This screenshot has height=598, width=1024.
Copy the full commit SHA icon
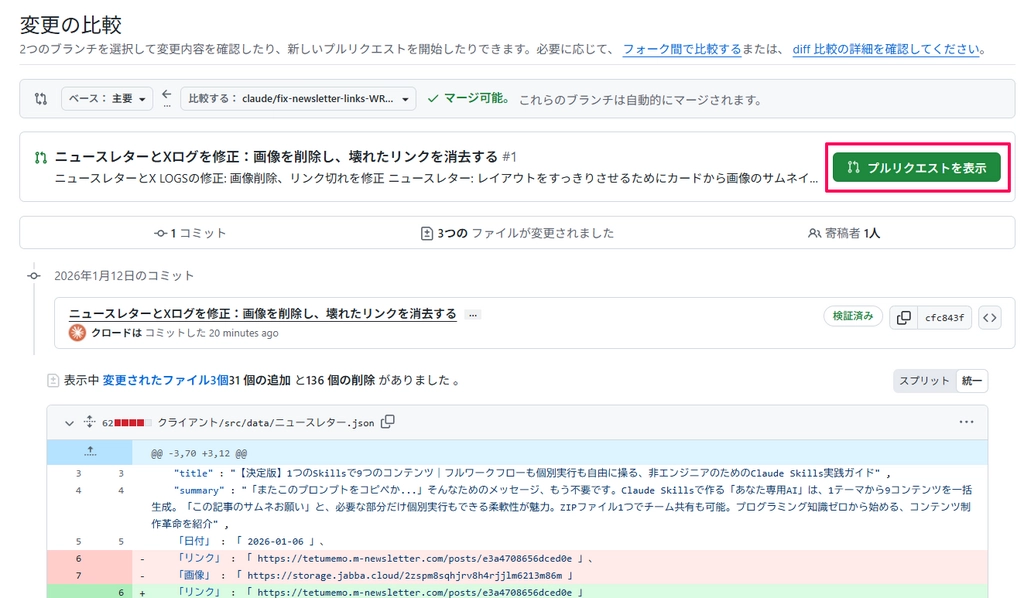(904, 318)
